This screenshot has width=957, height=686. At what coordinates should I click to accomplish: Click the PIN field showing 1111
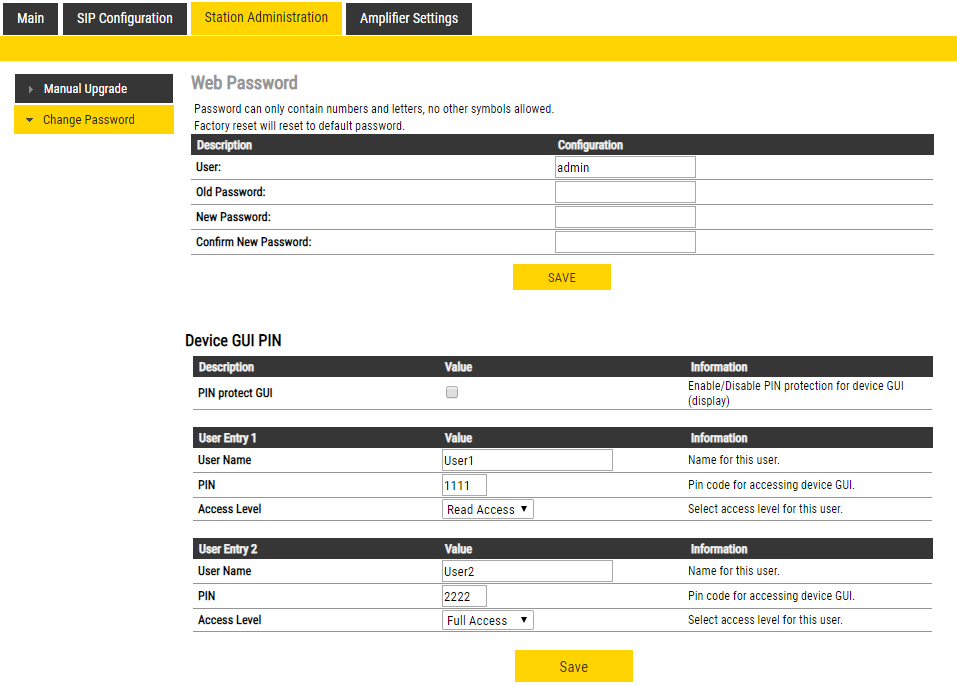(x=464, y=485)
